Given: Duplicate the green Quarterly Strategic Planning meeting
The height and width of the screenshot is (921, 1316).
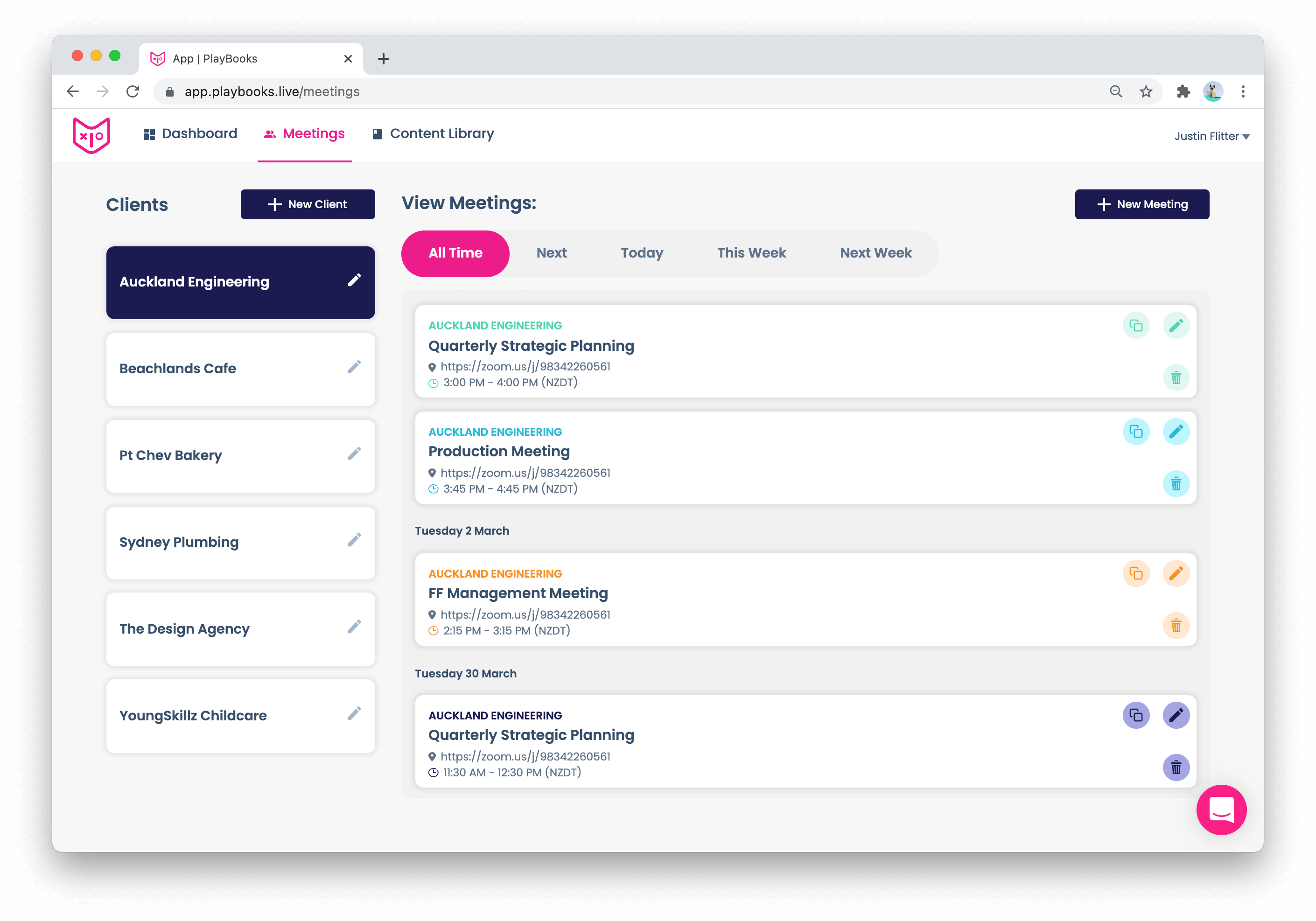Looking at the screenshot, I should [1135, 326].
